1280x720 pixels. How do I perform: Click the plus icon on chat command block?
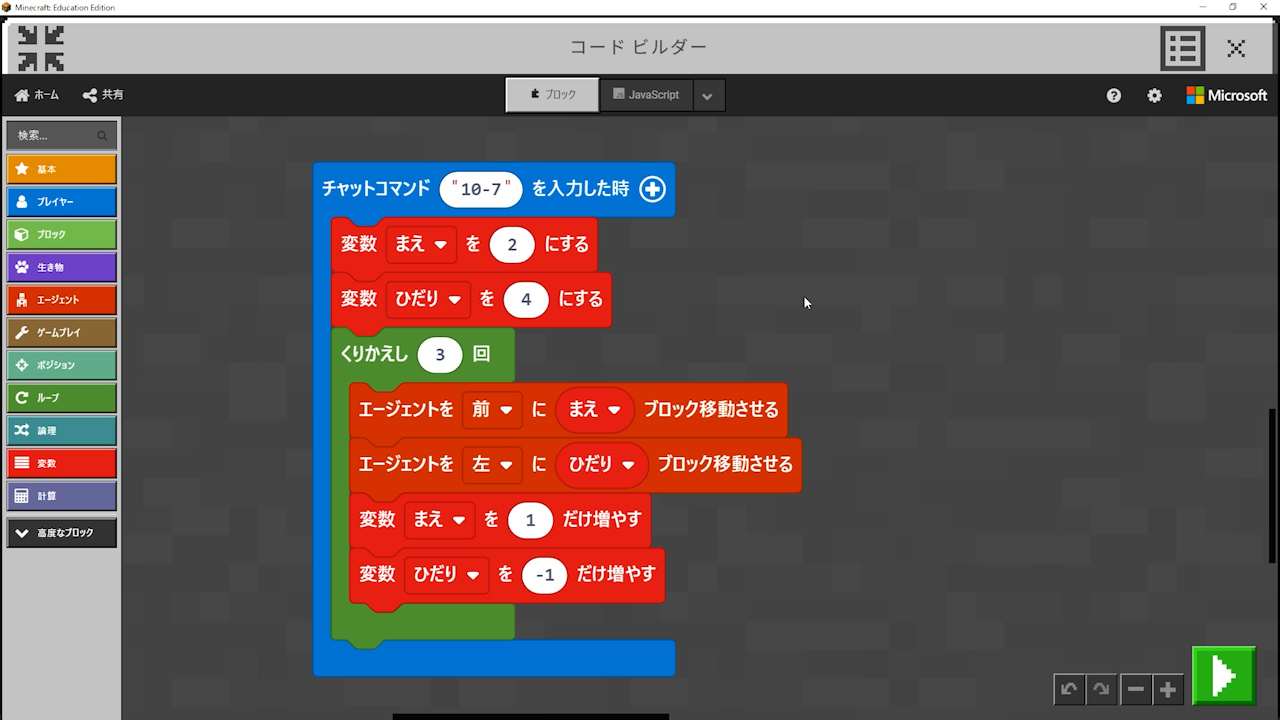(x=652, y=189)
